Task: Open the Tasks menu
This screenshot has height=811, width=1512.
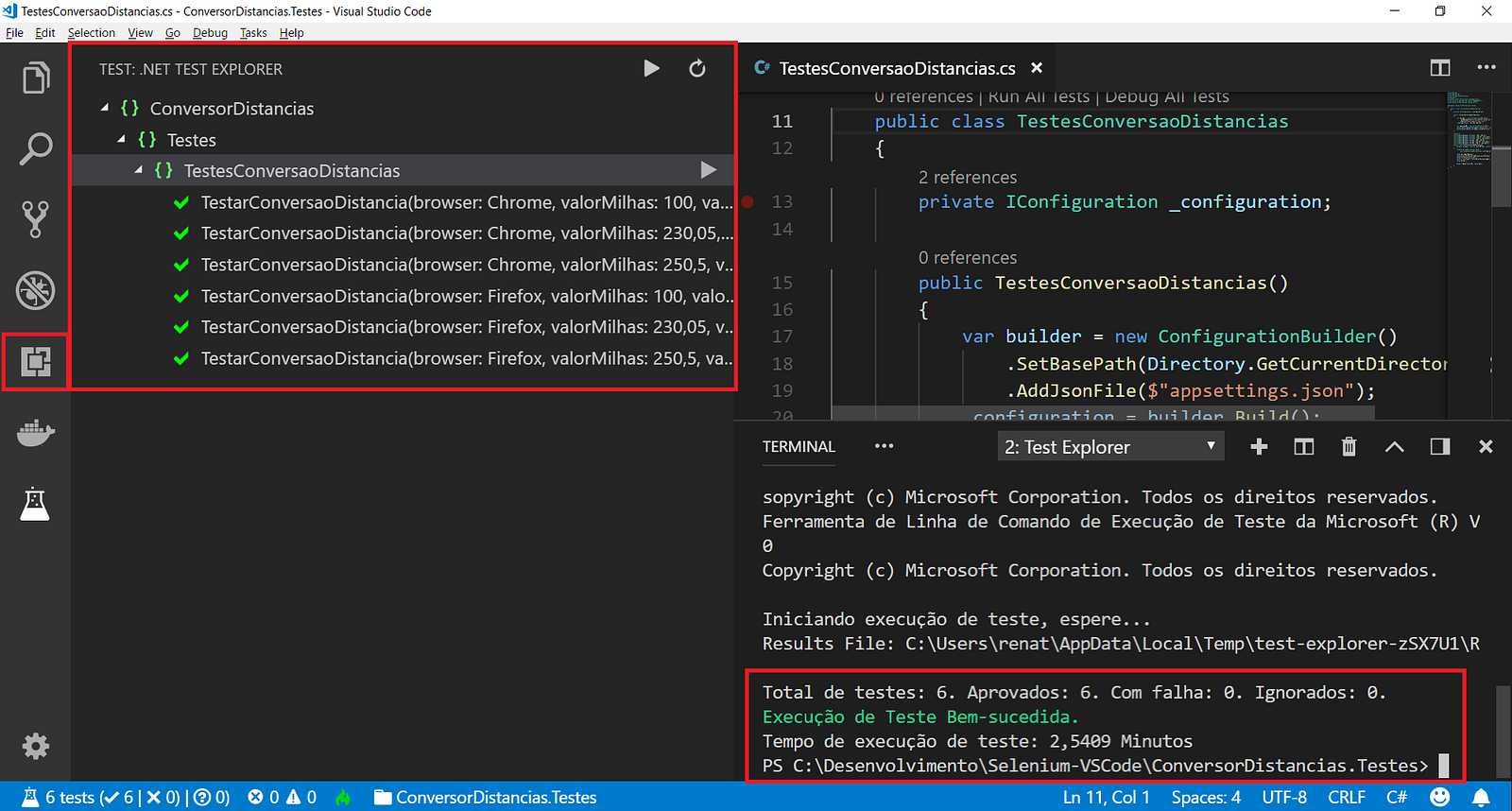Action: coord(253,32)
